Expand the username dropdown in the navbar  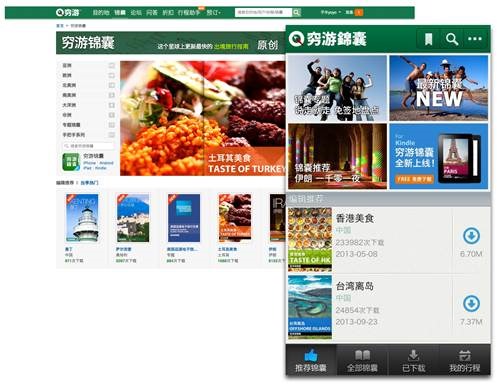click(x=331, y=12)
